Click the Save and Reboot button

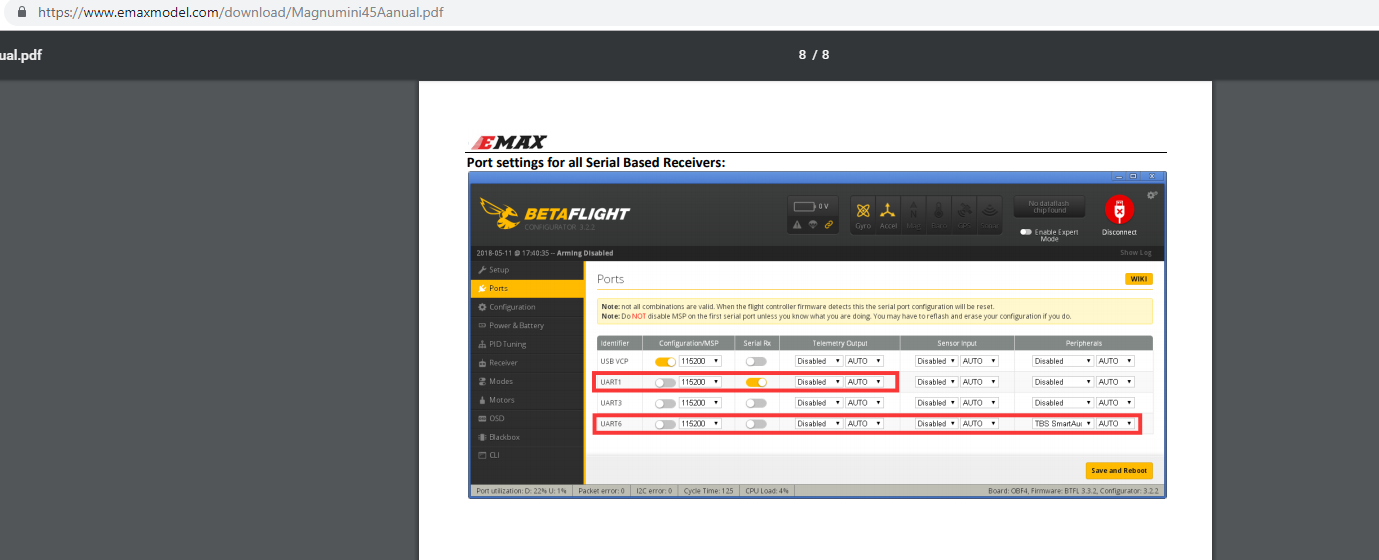(1119, 470)
